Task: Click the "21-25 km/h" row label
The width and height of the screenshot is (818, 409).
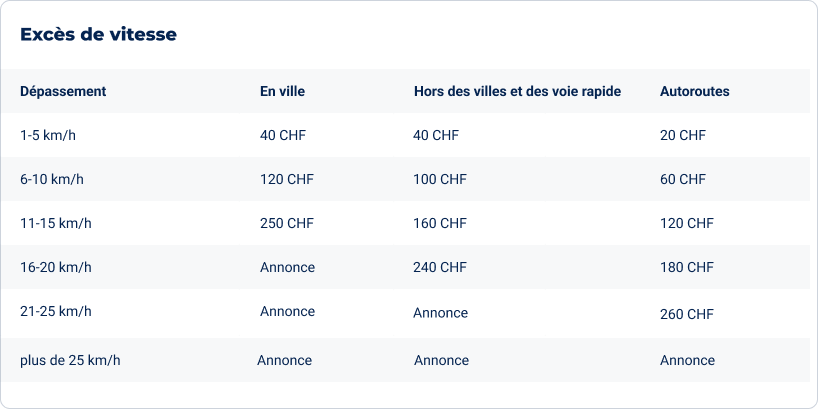Action: pos(56,311)
